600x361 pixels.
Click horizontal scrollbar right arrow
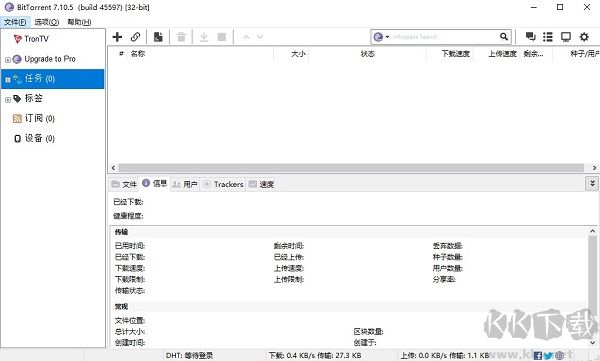coord(594,168)
